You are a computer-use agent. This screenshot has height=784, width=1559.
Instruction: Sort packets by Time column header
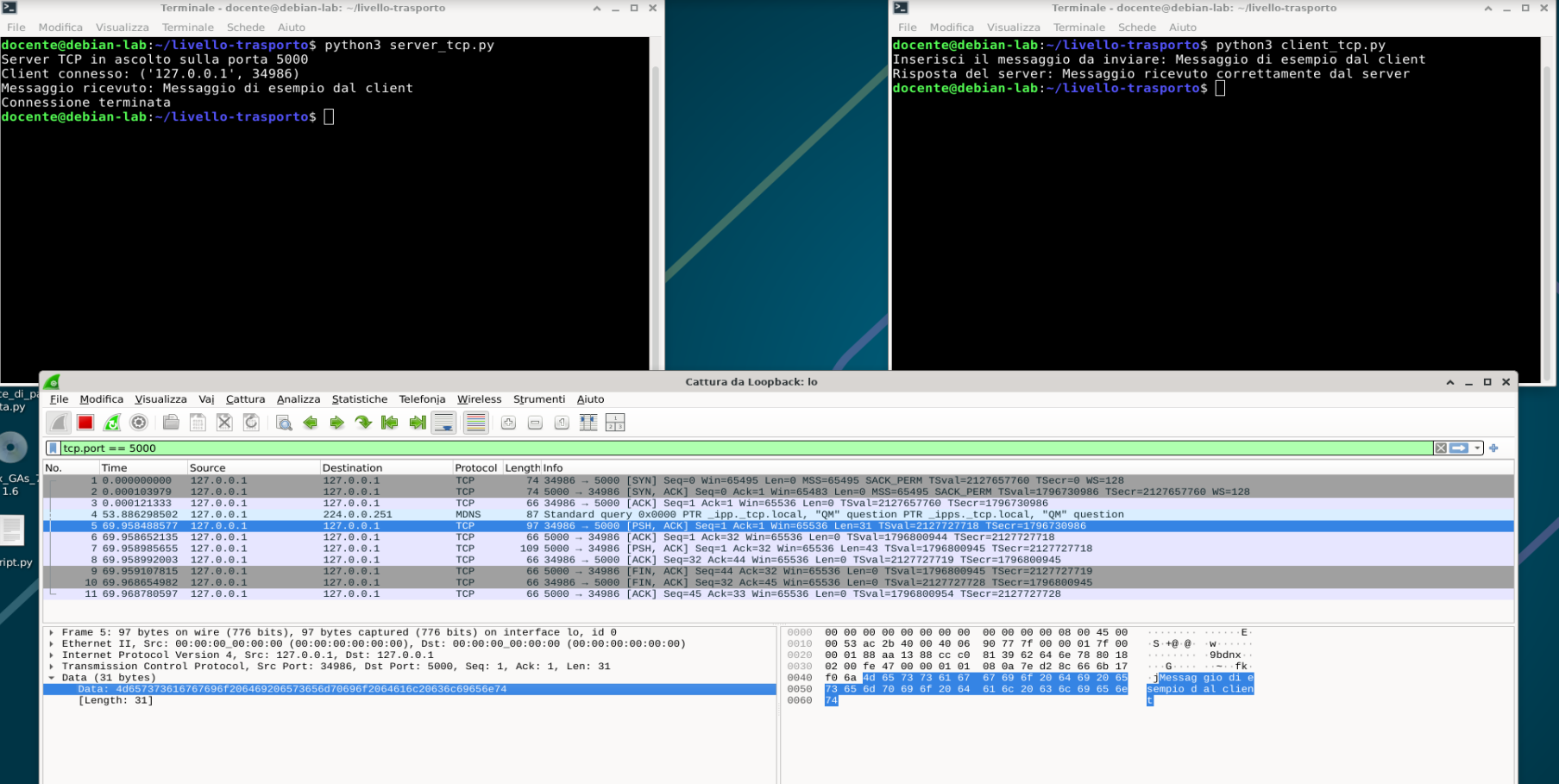coord(142,467)
